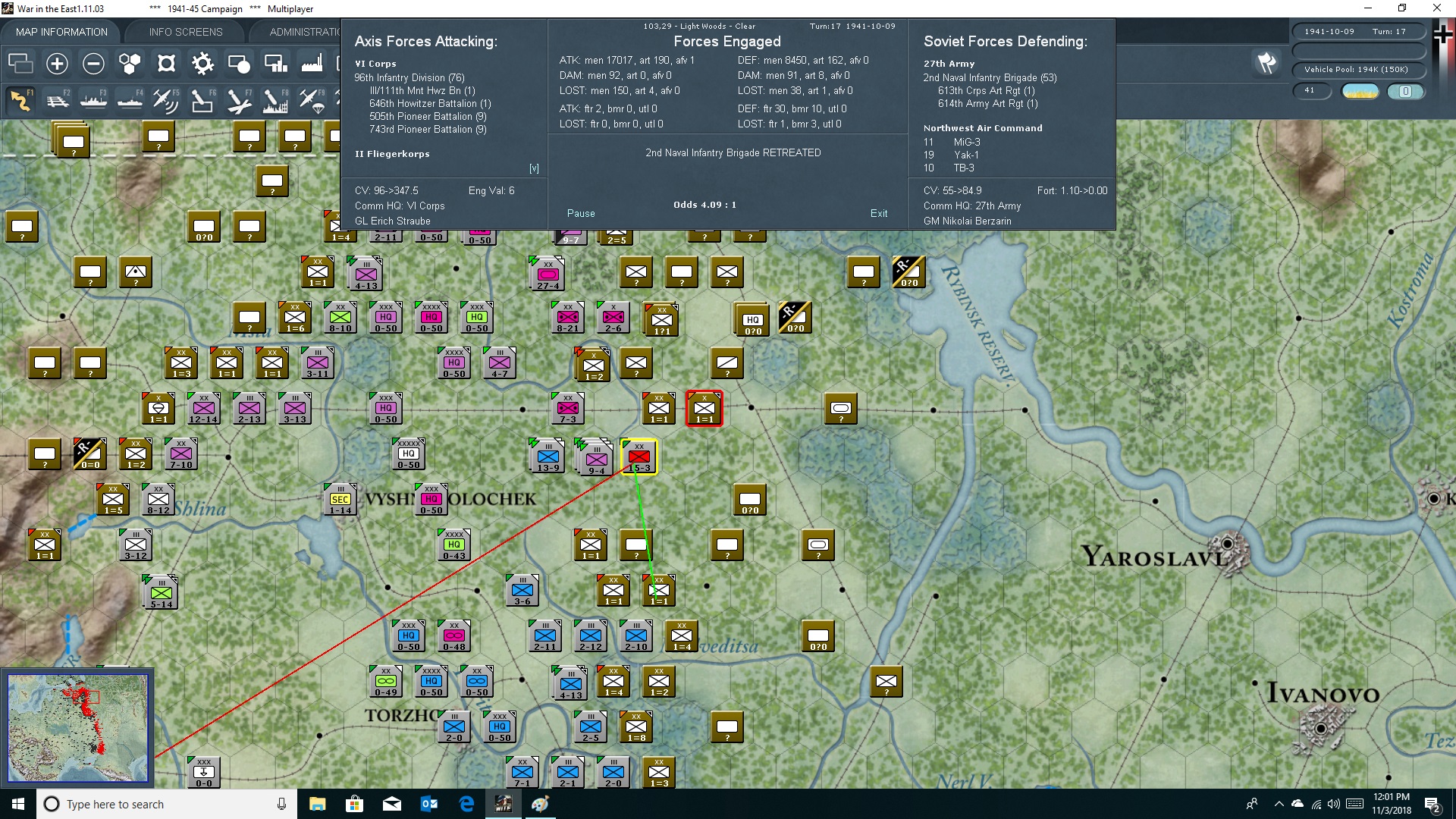Screen dimensions: 1456x819
Task: Zoom in the map with plus icon
Action: 57,64
